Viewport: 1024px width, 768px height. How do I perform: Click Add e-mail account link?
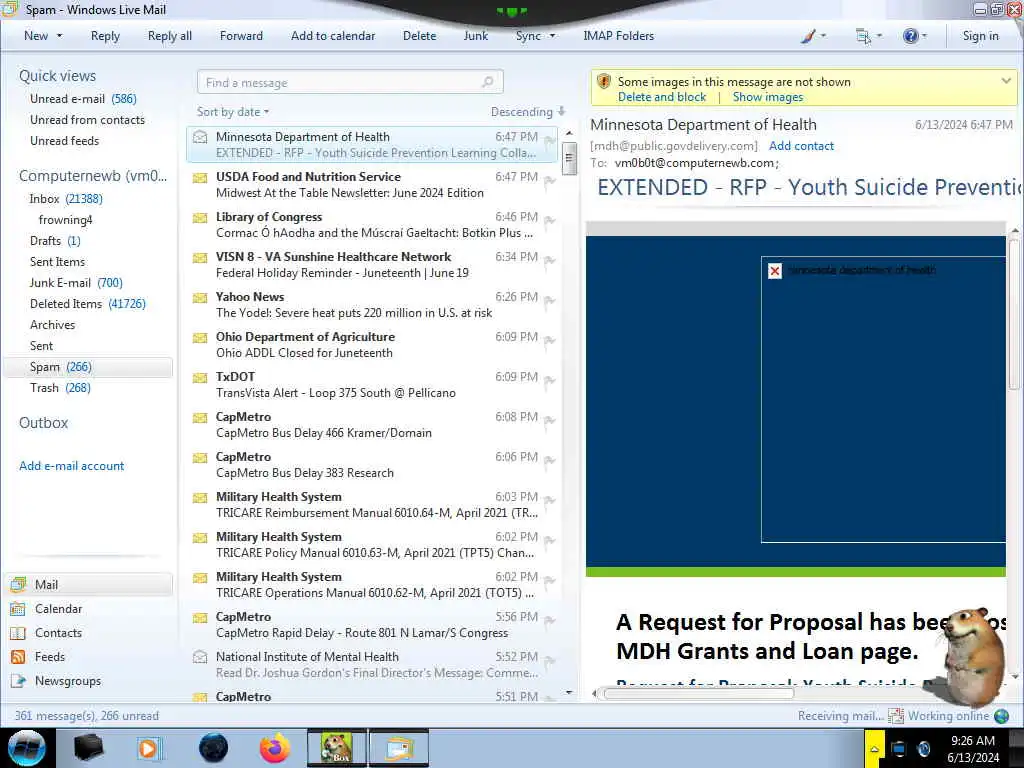[x=71, y=466]
